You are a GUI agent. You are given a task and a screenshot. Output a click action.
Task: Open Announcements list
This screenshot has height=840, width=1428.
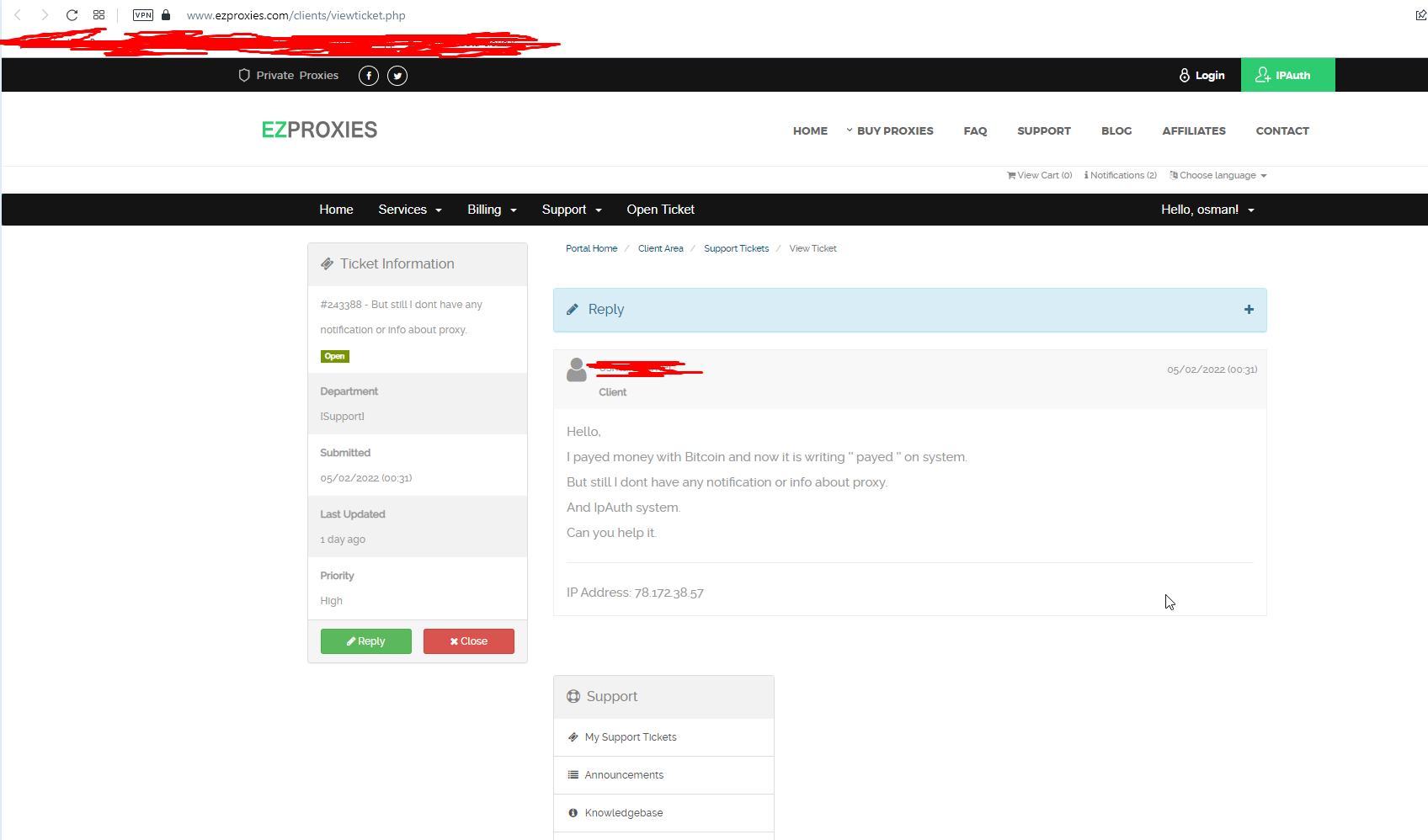624,775
